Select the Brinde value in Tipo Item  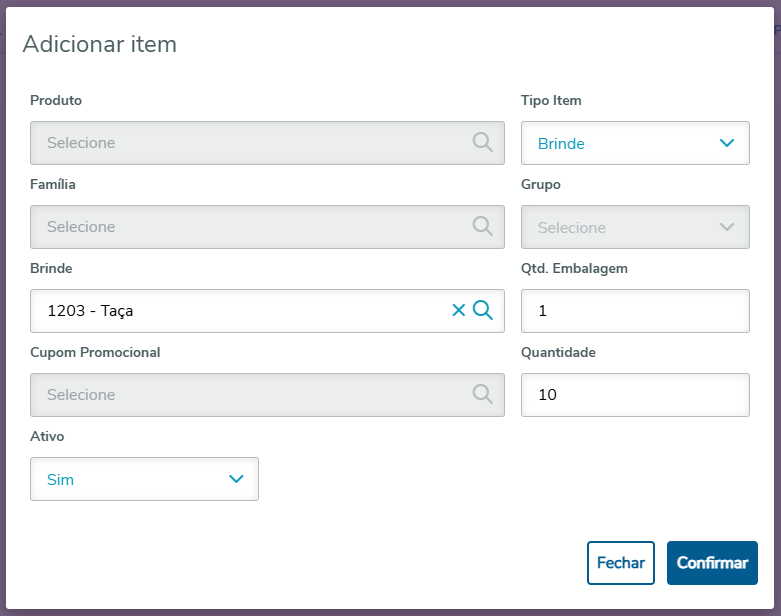[561, 143]
